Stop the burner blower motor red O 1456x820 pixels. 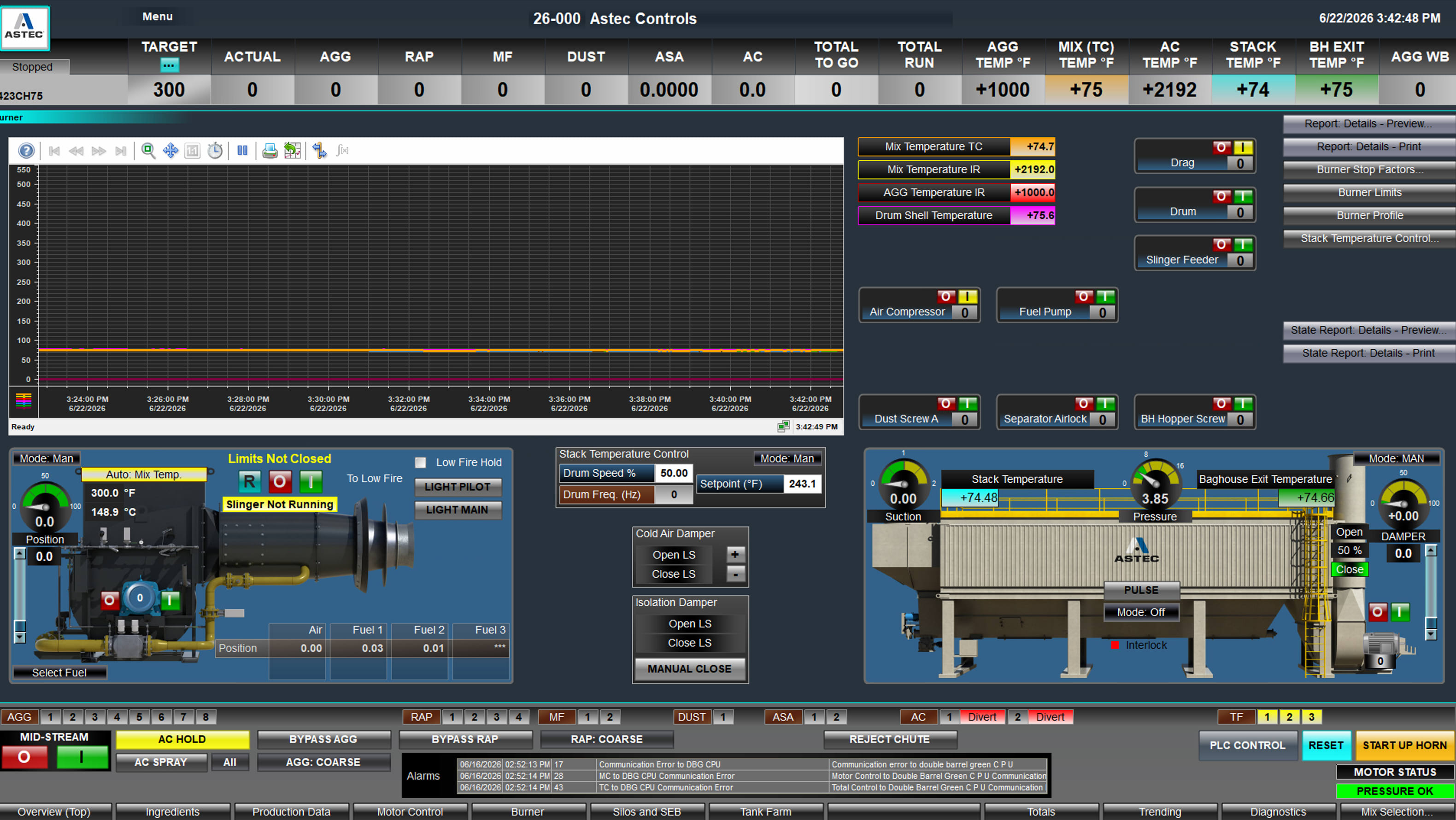coord(110,600)
